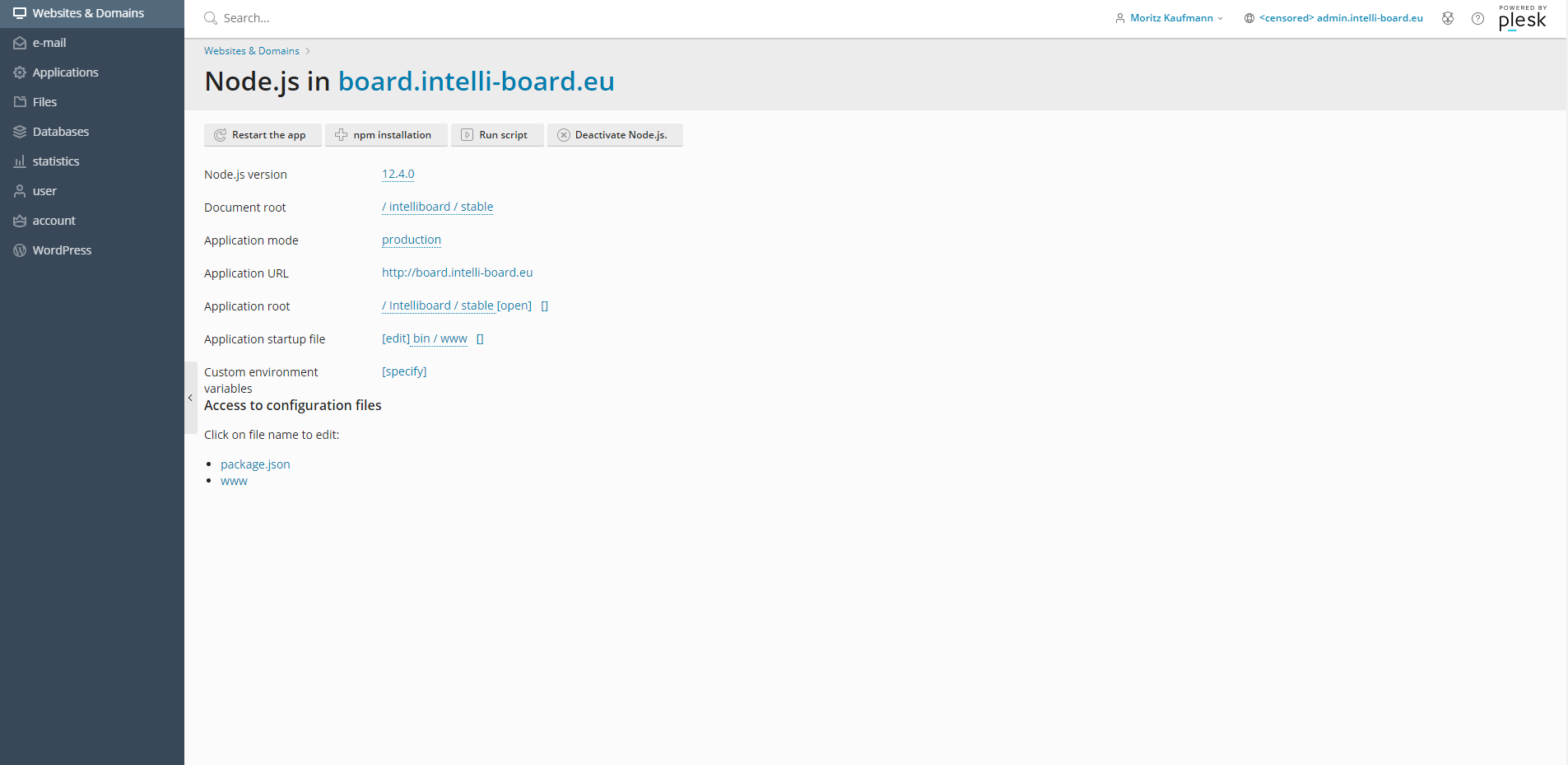Change Application mode from production

click(x=412, y=240)
